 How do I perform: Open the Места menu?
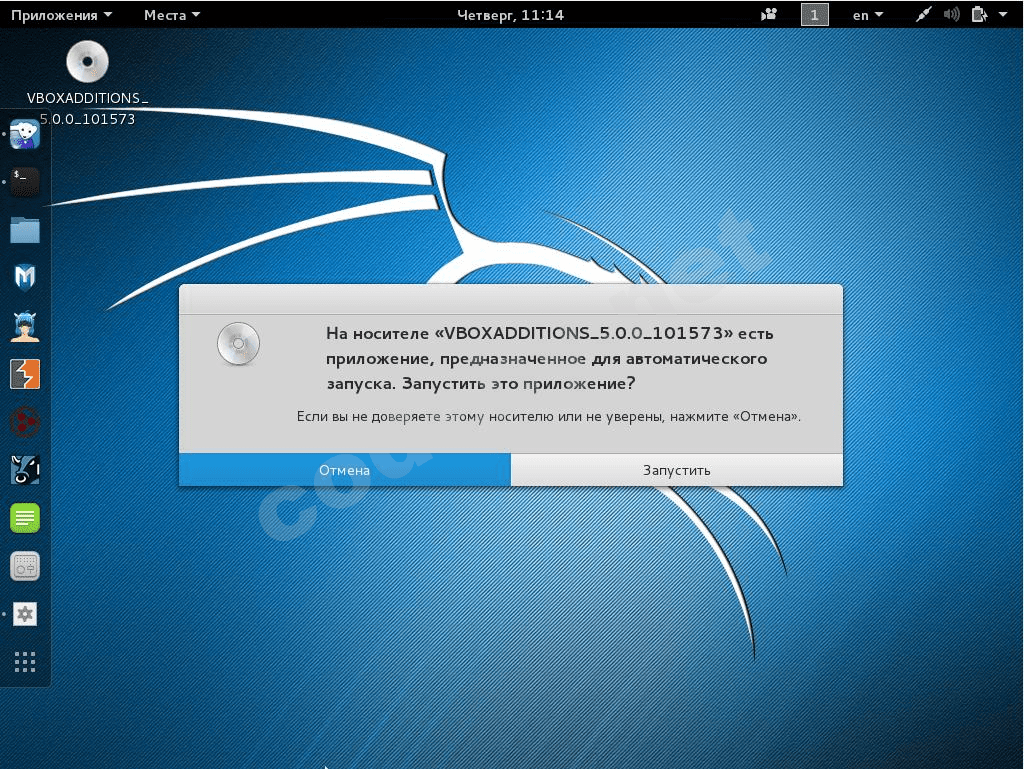(x=172, y=15)
